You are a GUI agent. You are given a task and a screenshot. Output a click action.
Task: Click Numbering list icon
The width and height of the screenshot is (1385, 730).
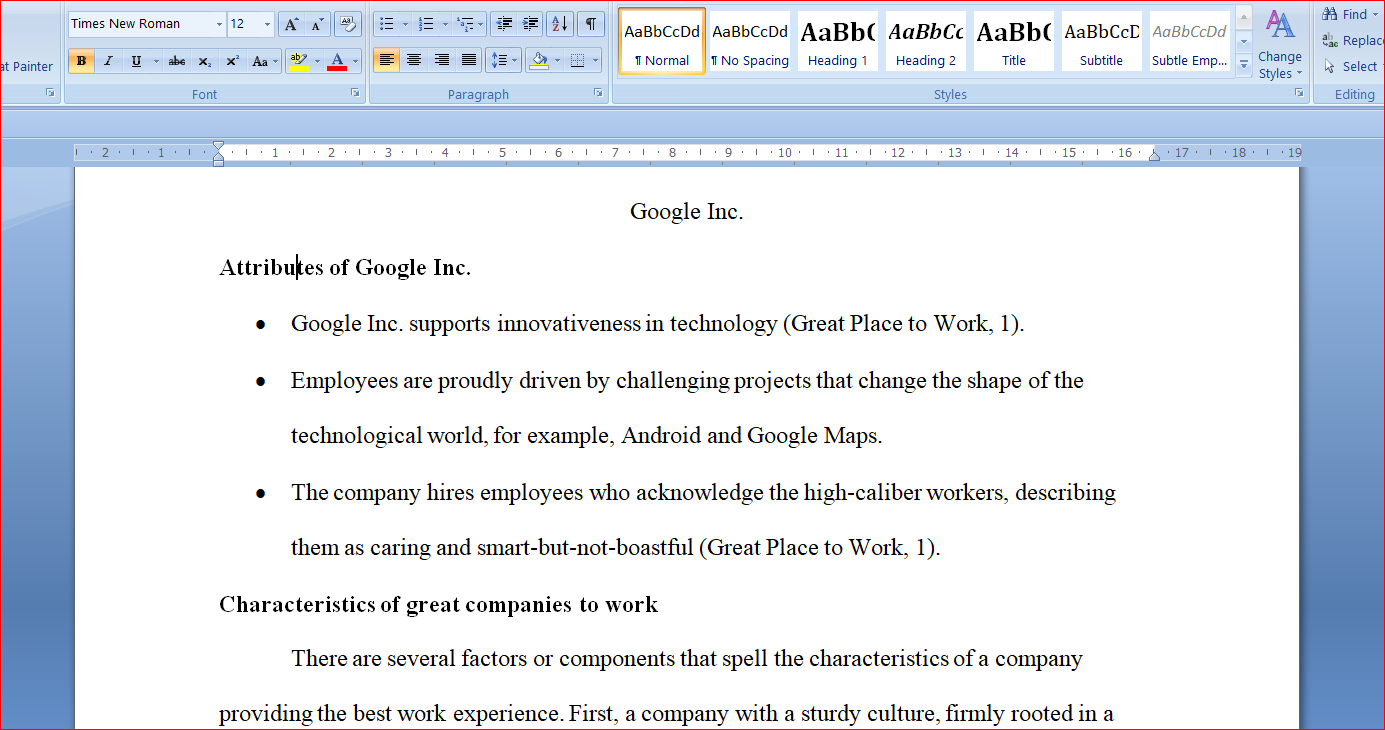coord(426,24)
